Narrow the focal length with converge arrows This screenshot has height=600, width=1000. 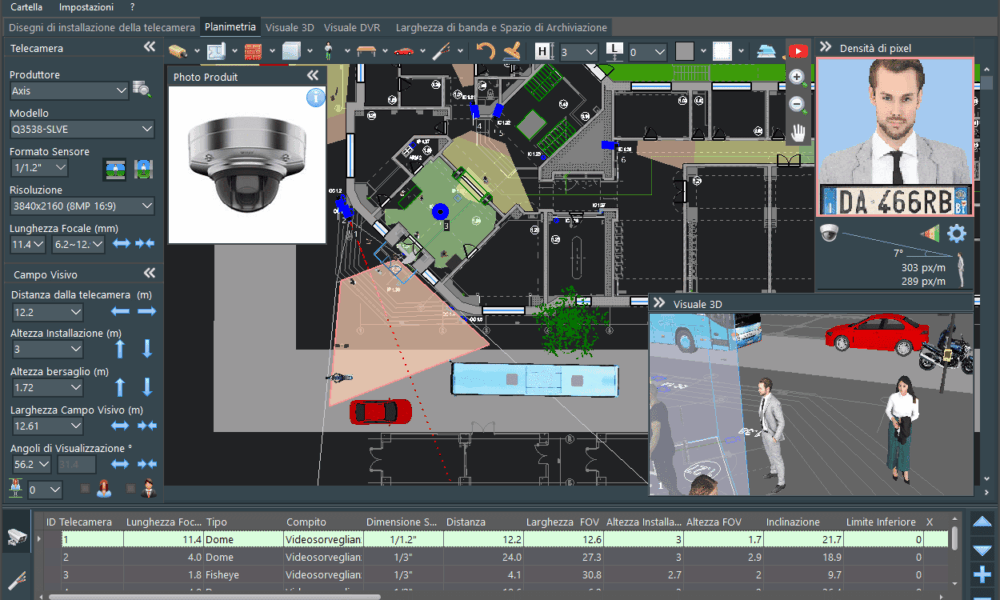pyautogui.click(x=145, y=243)
